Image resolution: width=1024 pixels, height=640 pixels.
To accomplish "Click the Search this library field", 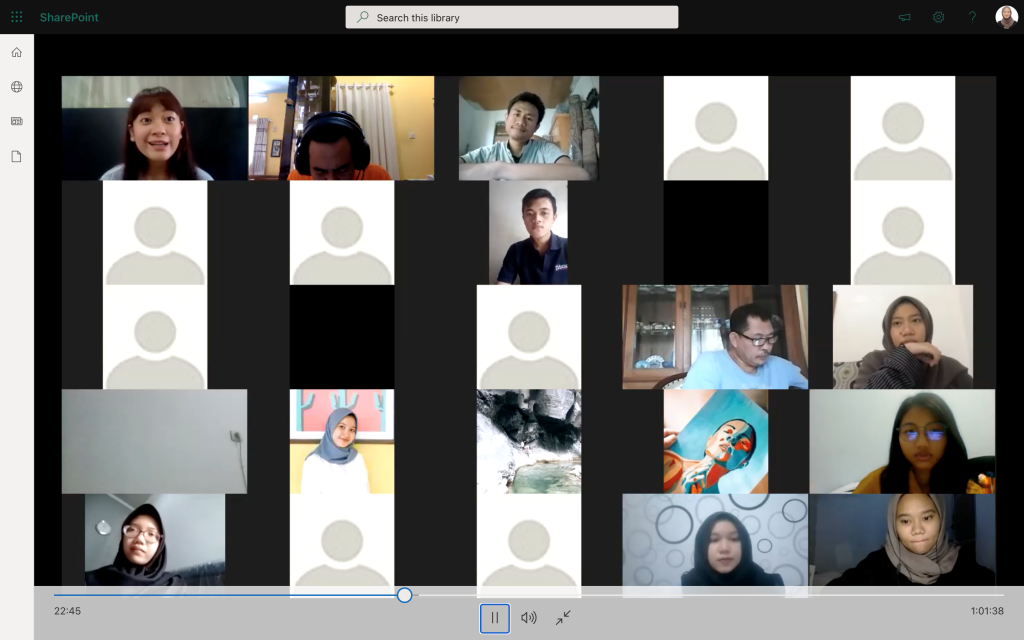I will click(x=511, y=18).
